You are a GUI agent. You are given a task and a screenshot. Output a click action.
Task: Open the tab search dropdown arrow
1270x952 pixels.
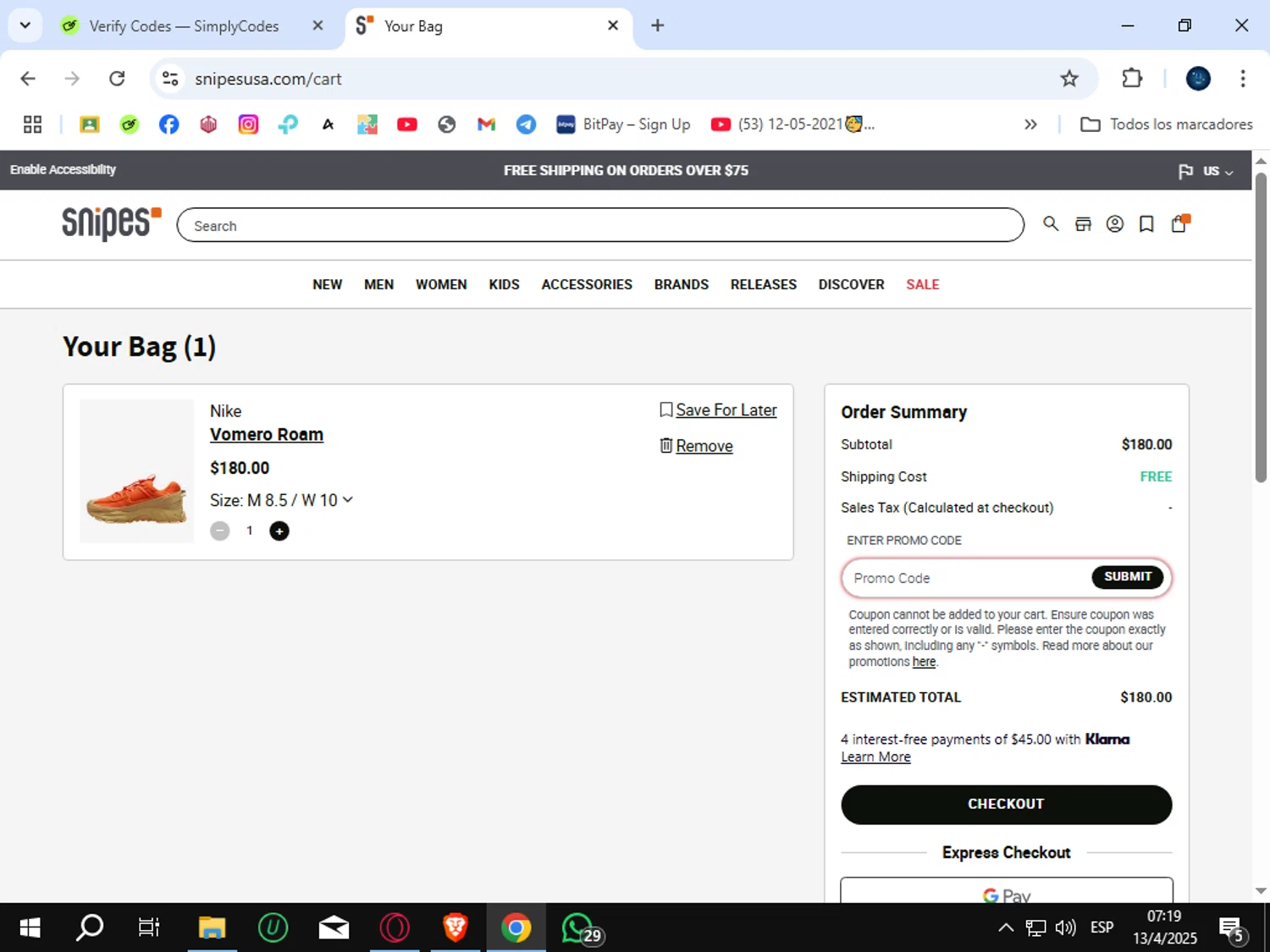tap(25, 25)
